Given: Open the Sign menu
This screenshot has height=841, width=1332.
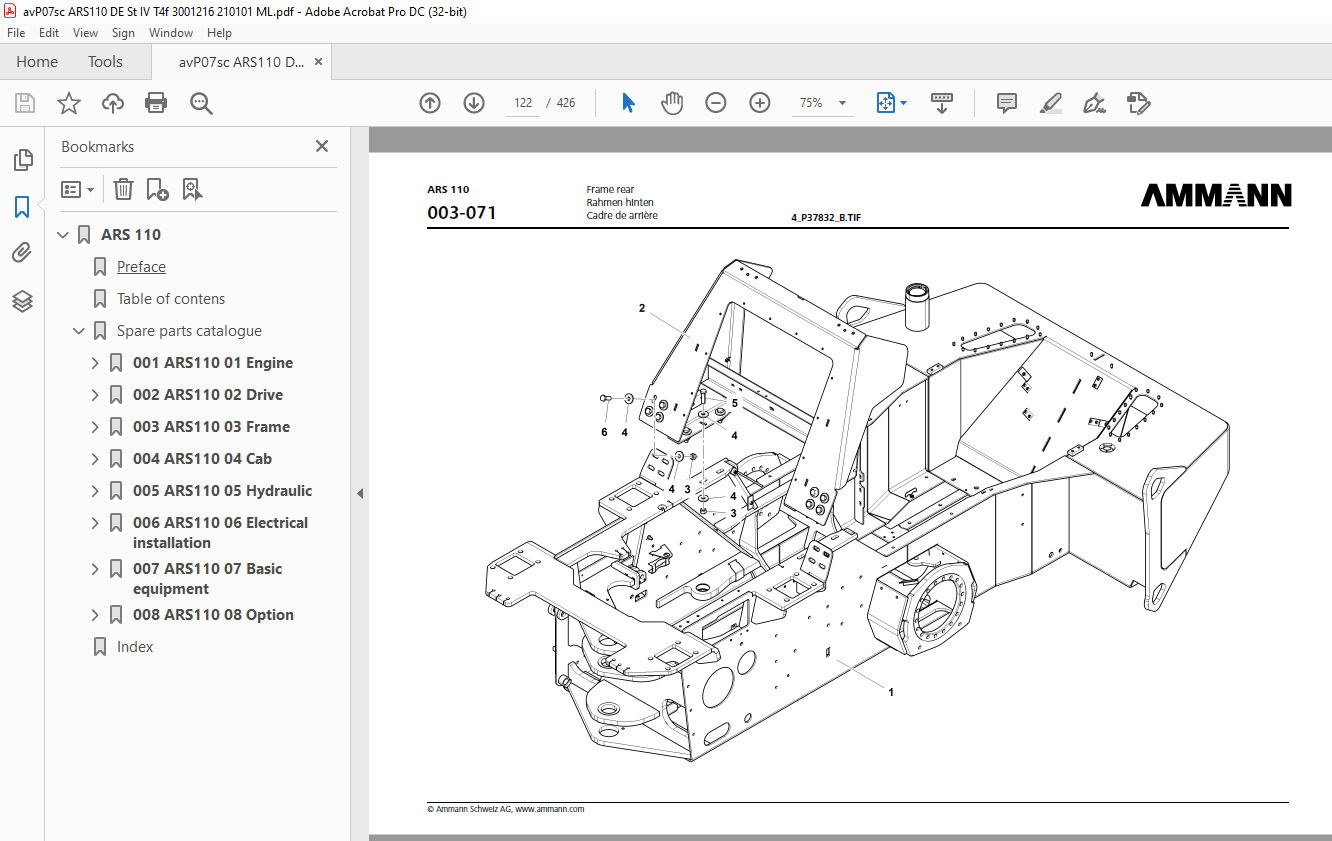Looking at the screenshot, I should (x=123, y=33).
